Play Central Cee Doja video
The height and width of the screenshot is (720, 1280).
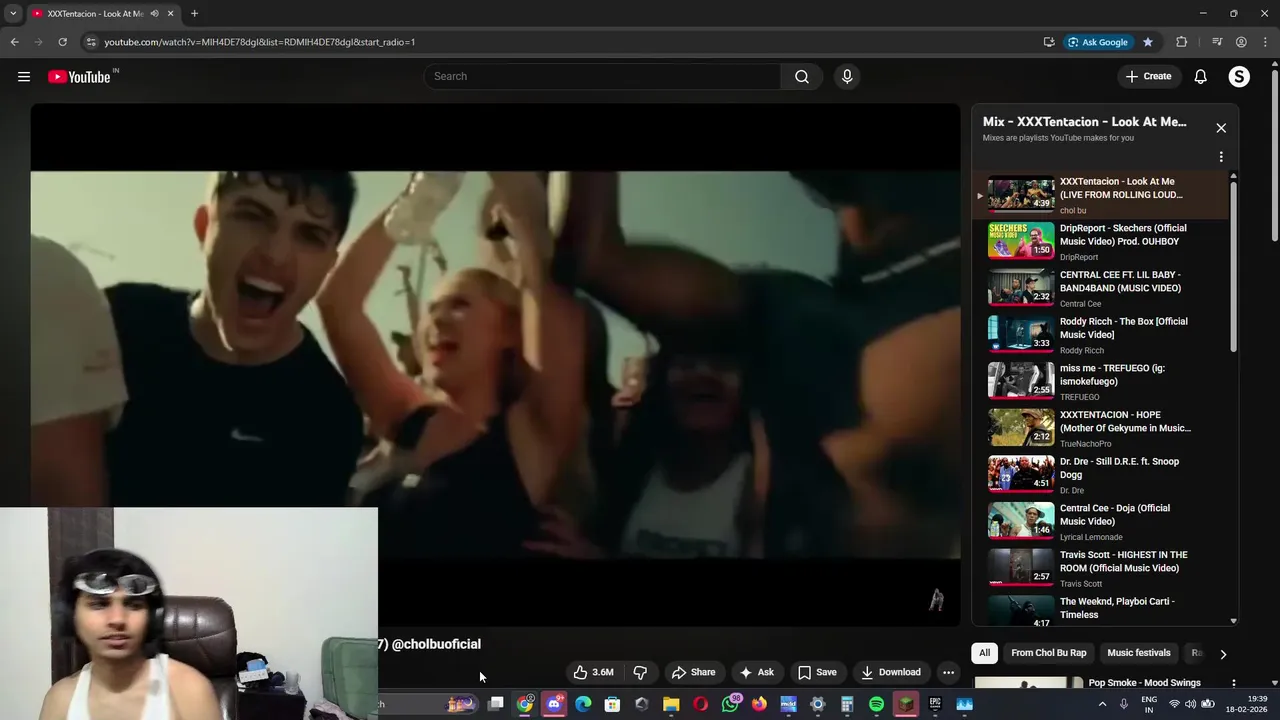(x=1100, y=521)
